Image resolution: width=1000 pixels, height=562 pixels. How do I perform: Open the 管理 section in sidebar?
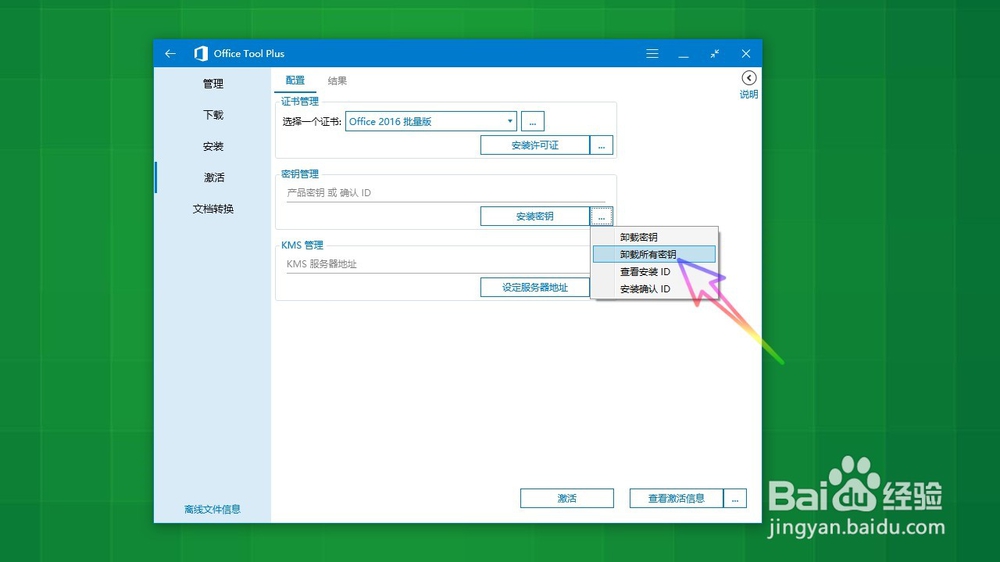213,84
